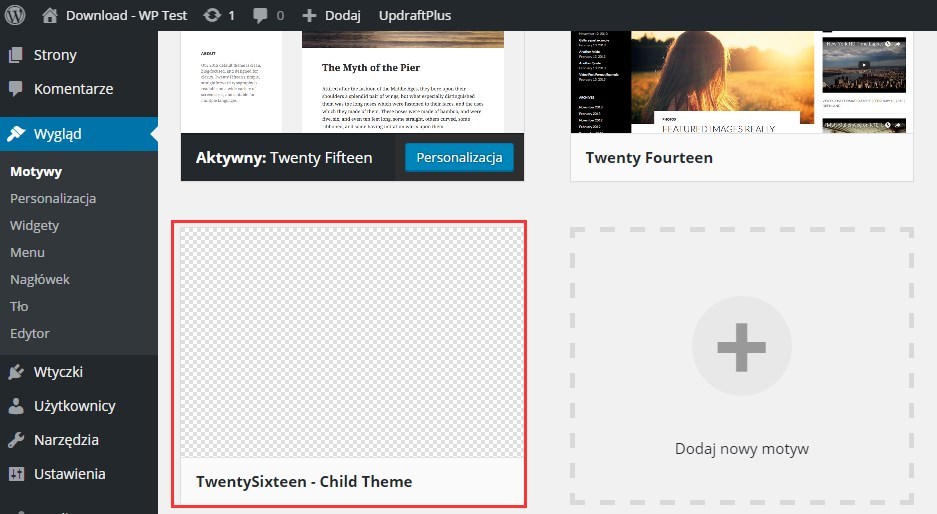The width and height of the screenshot is (937, 514).
Task: Click the update count number 1
Action: [232, 16]
